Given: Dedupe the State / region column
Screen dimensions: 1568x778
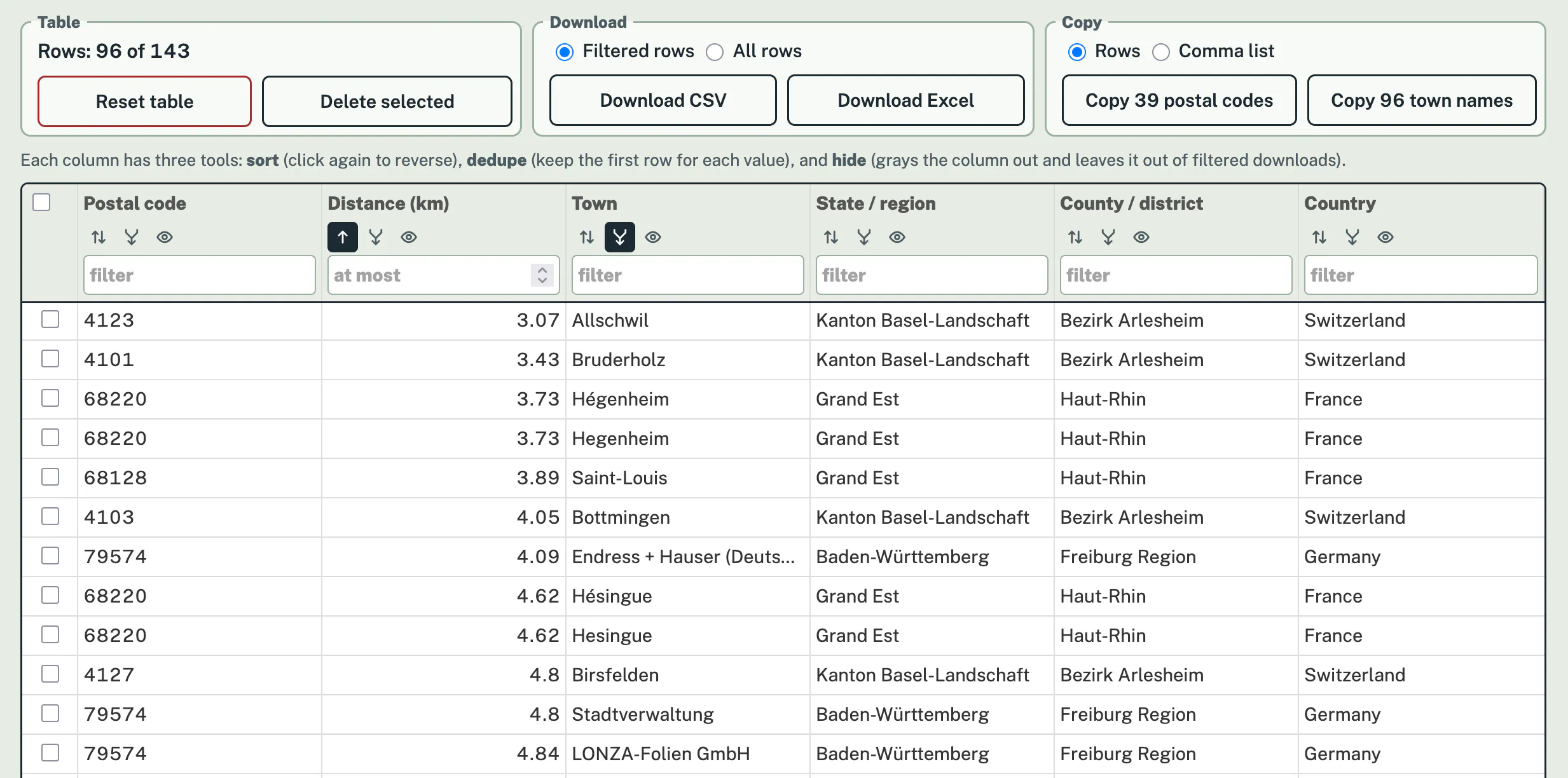Looking at the screenshot, I should point(864,237).
